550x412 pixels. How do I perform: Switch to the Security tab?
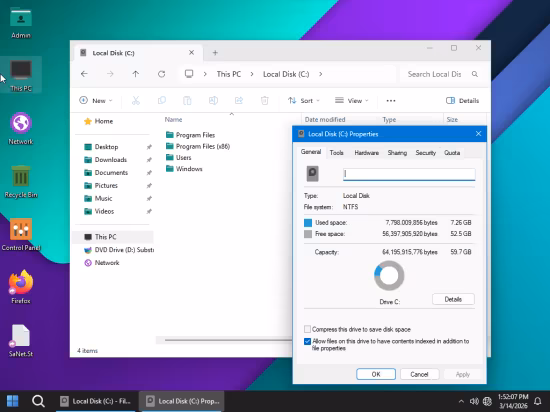425,153
